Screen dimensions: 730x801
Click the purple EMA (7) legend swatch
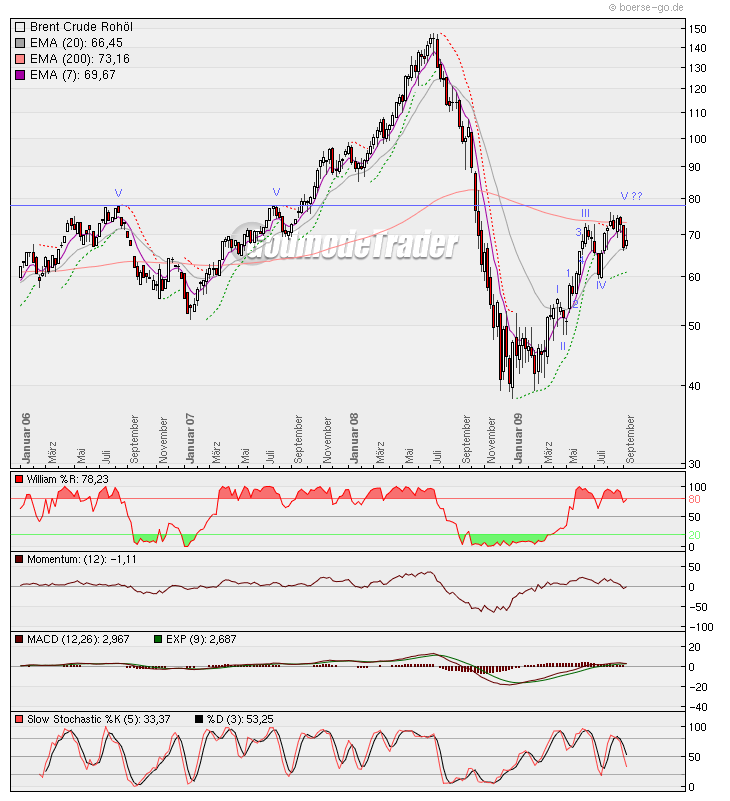[20, 75]
